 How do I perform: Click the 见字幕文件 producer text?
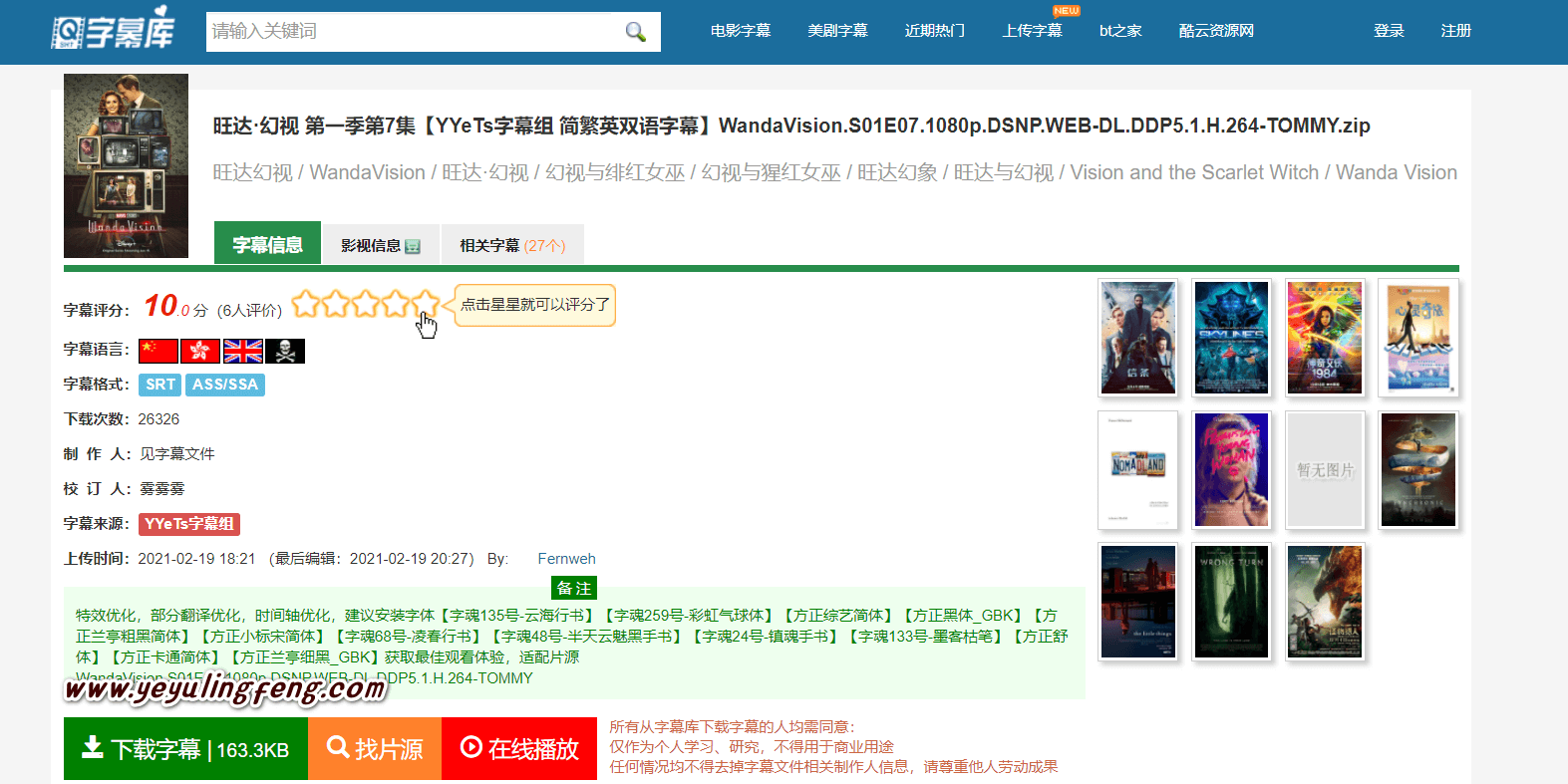coord(177,454)
